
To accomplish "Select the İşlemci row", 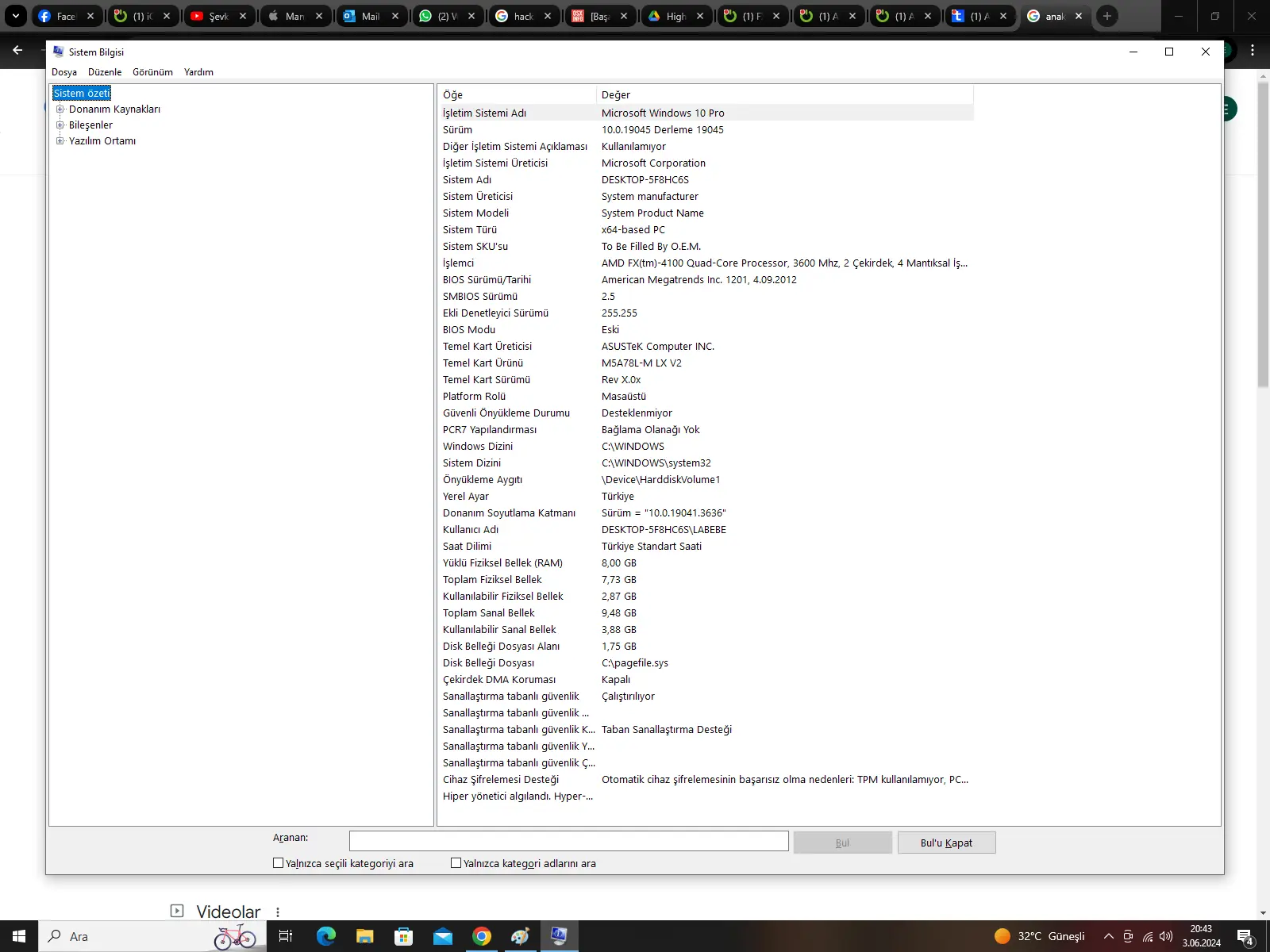I will click(706, 263).
